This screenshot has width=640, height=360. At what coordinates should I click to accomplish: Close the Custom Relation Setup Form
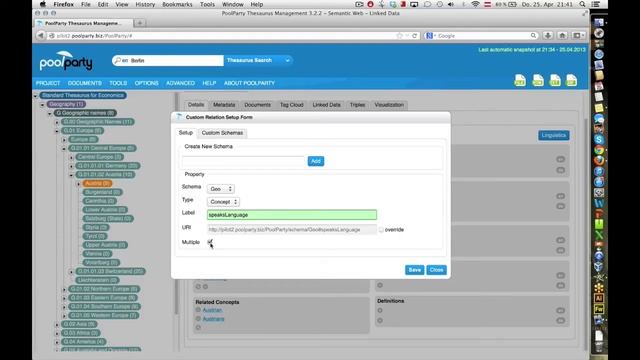pyautogui.click(x=436, y=270)
